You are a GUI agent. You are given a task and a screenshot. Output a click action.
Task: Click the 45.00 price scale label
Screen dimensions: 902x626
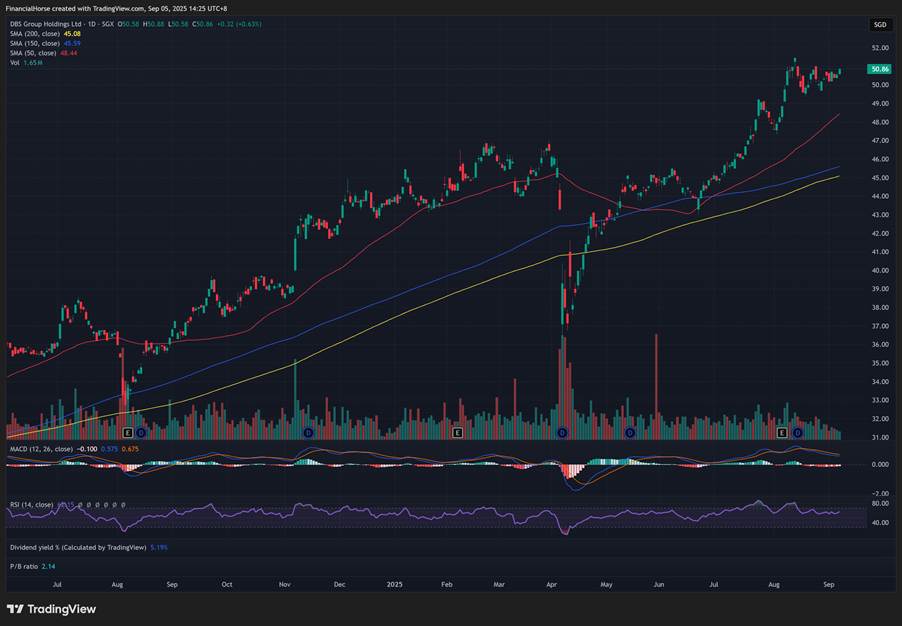pyautogui.click(x=880, y=178)
